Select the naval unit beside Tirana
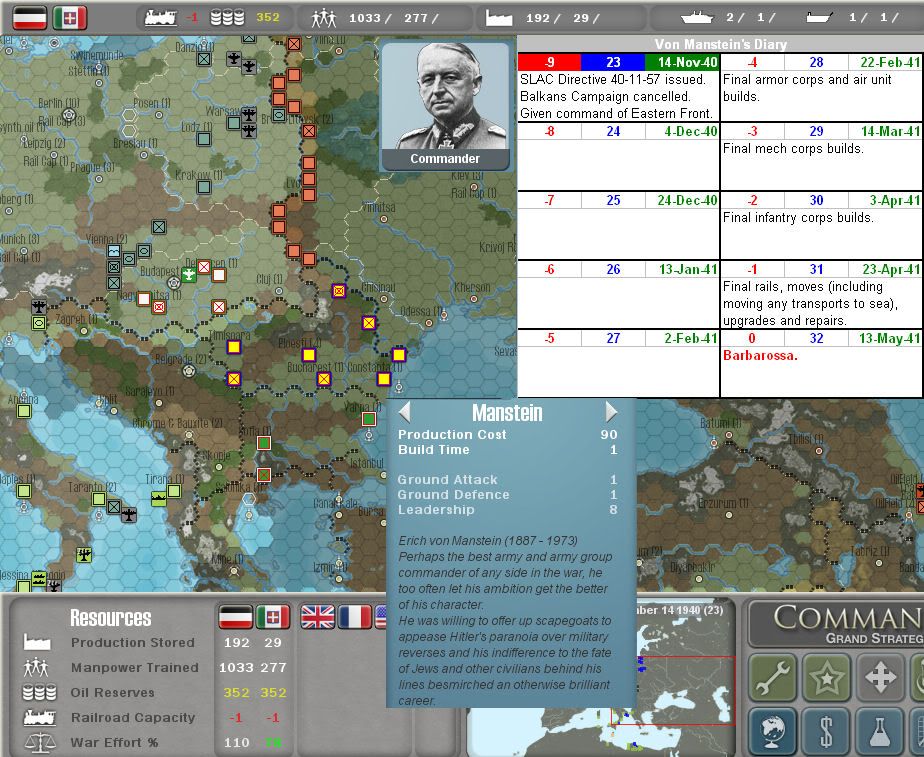924x757 pixels. (x=159, y=499)
